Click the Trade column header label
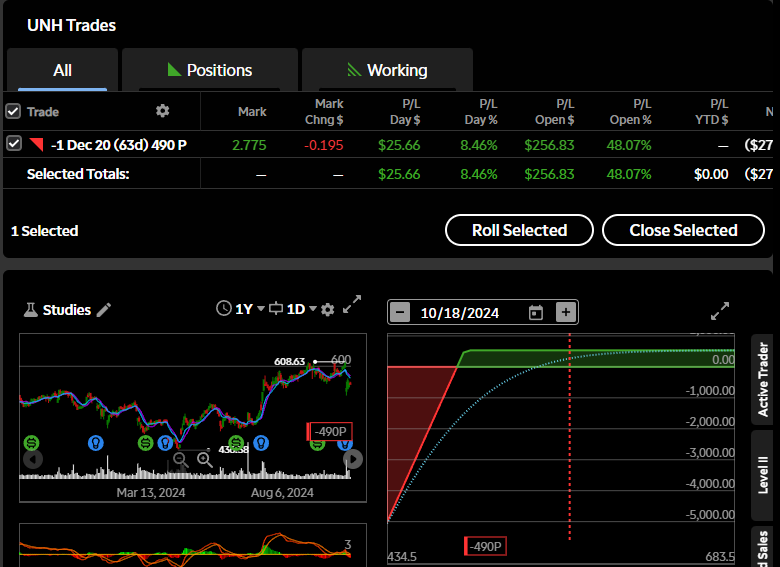The height and width of the screenshot is (567, 780). point(43,111)
